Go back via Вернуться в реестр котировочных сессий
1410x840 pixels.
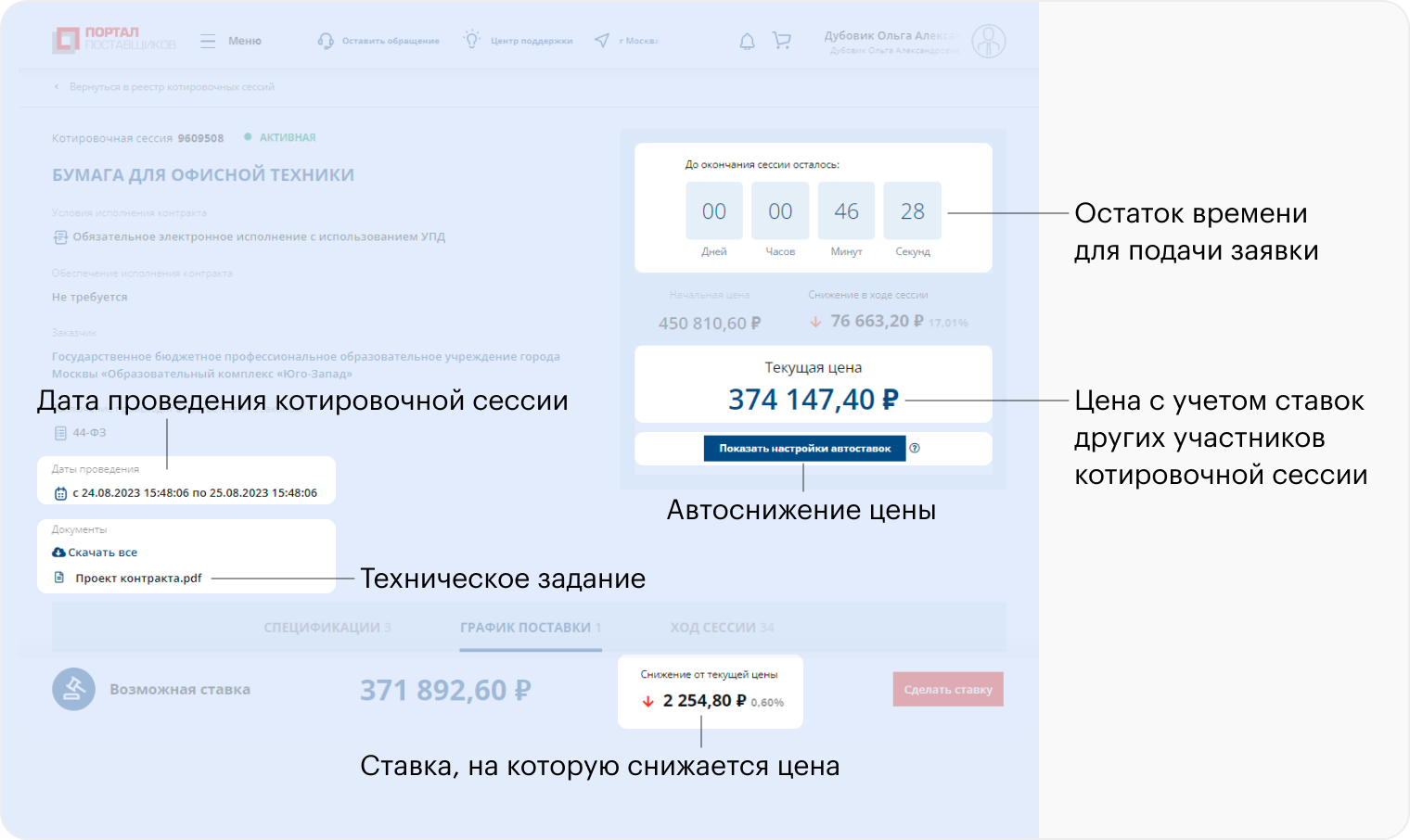(x=172, y=87)
